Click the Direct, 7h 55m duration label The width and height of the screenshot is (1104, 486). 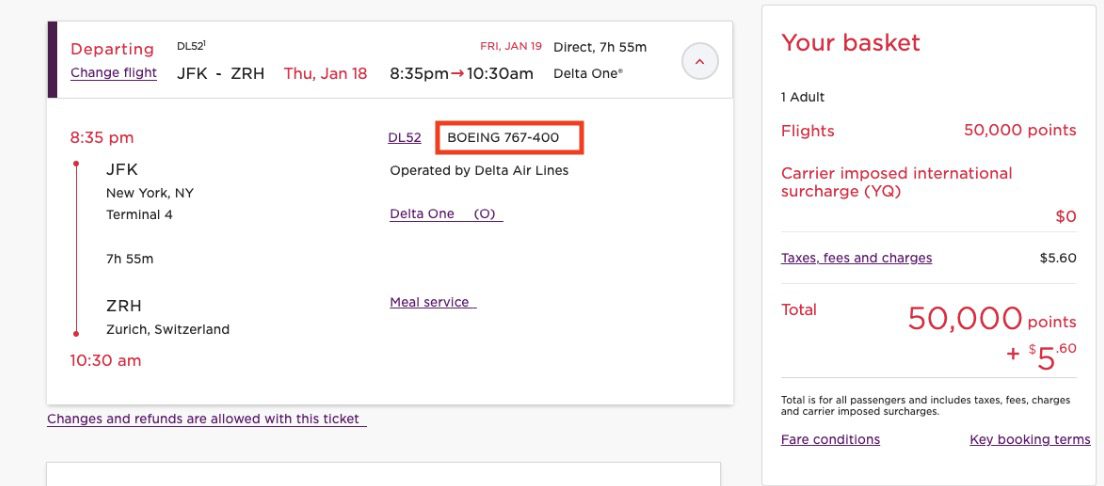coord(600,47)
